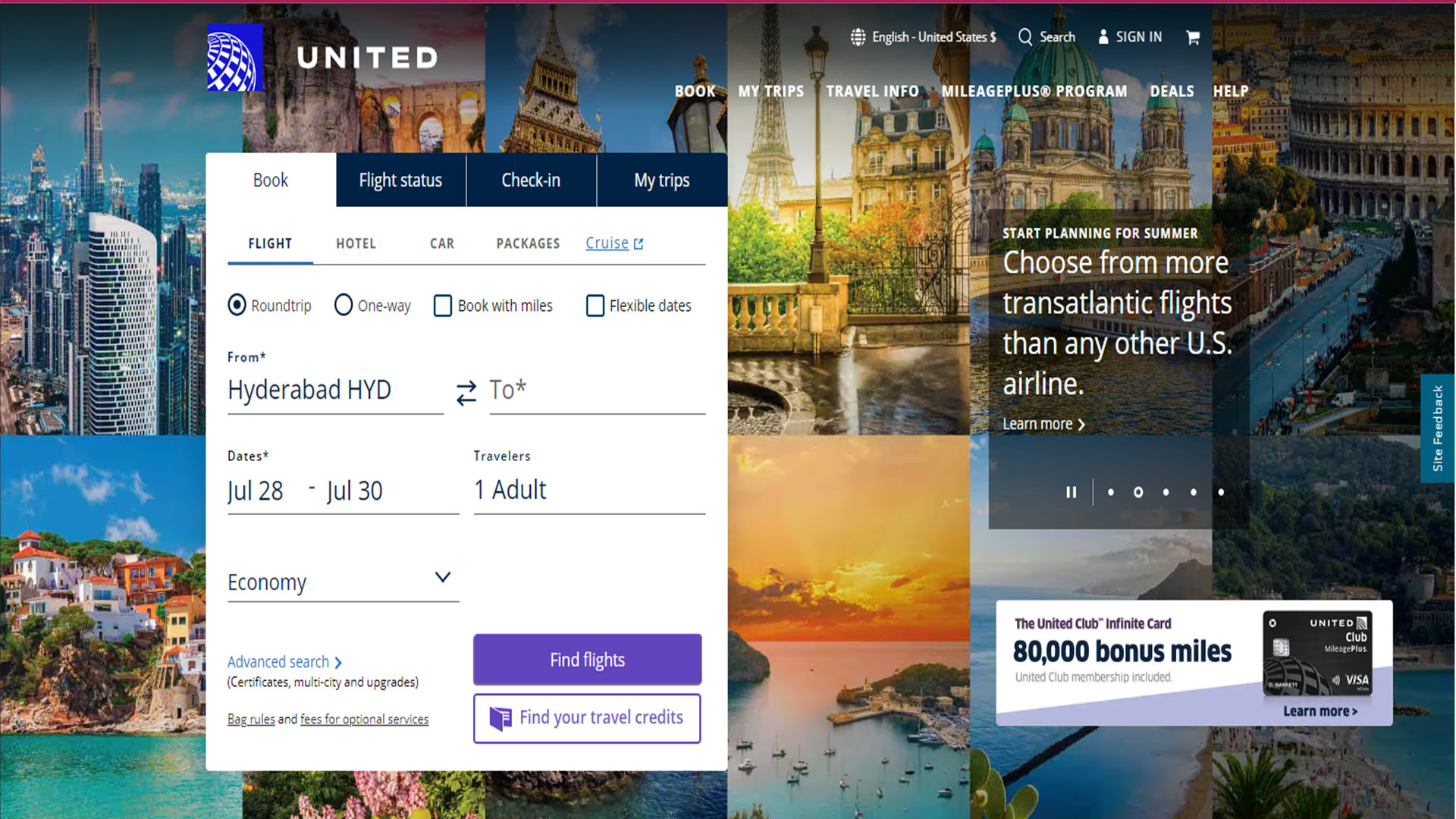
Task: Click Find your travel credits button
Action: tap(587, 718)
